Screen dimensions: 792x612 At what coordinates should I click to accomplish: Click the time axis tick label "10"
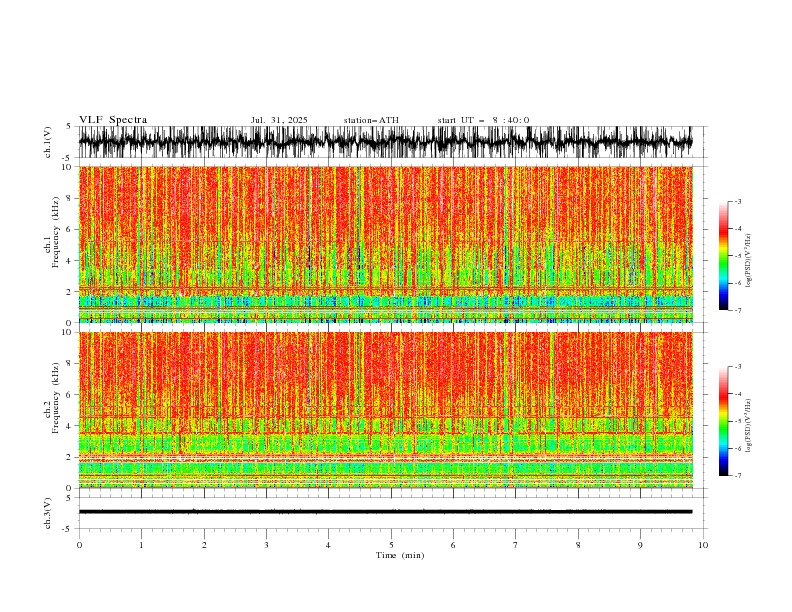click(703, 545)
